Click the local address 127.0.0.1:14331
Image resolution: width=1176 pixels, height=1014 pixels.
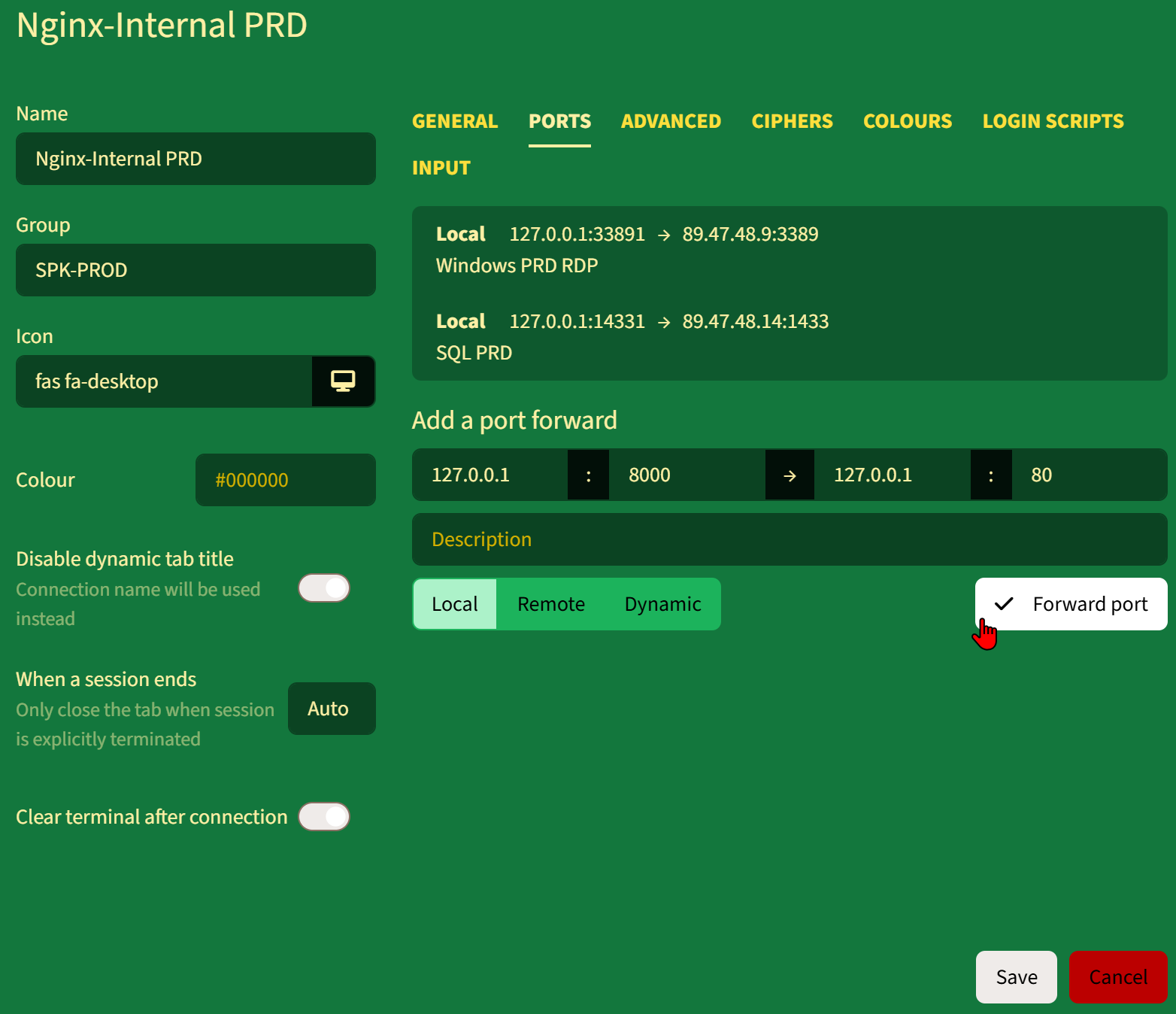coord(577,321)
